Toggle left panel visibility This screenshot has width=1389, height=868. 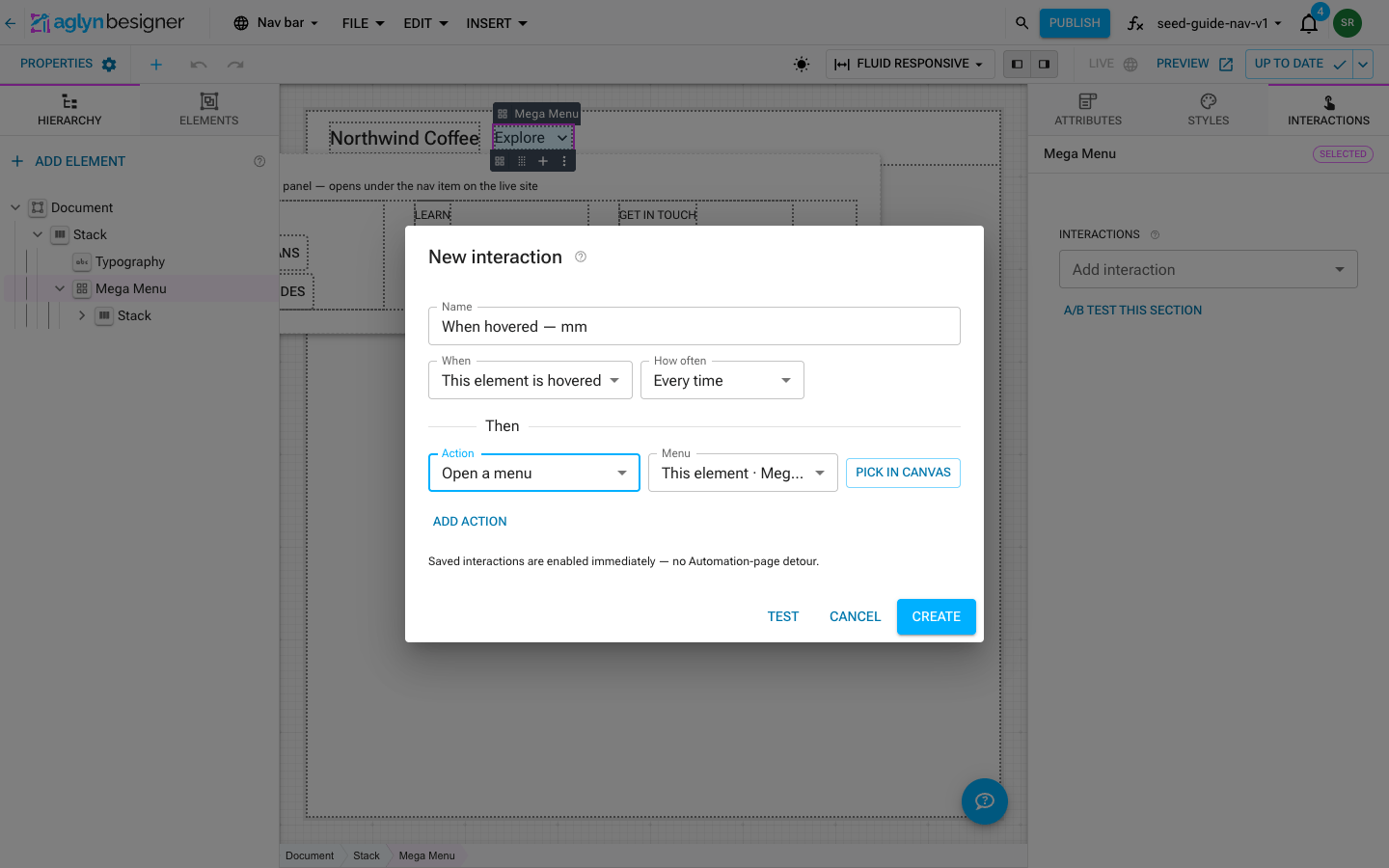[x=1018, y=65]
